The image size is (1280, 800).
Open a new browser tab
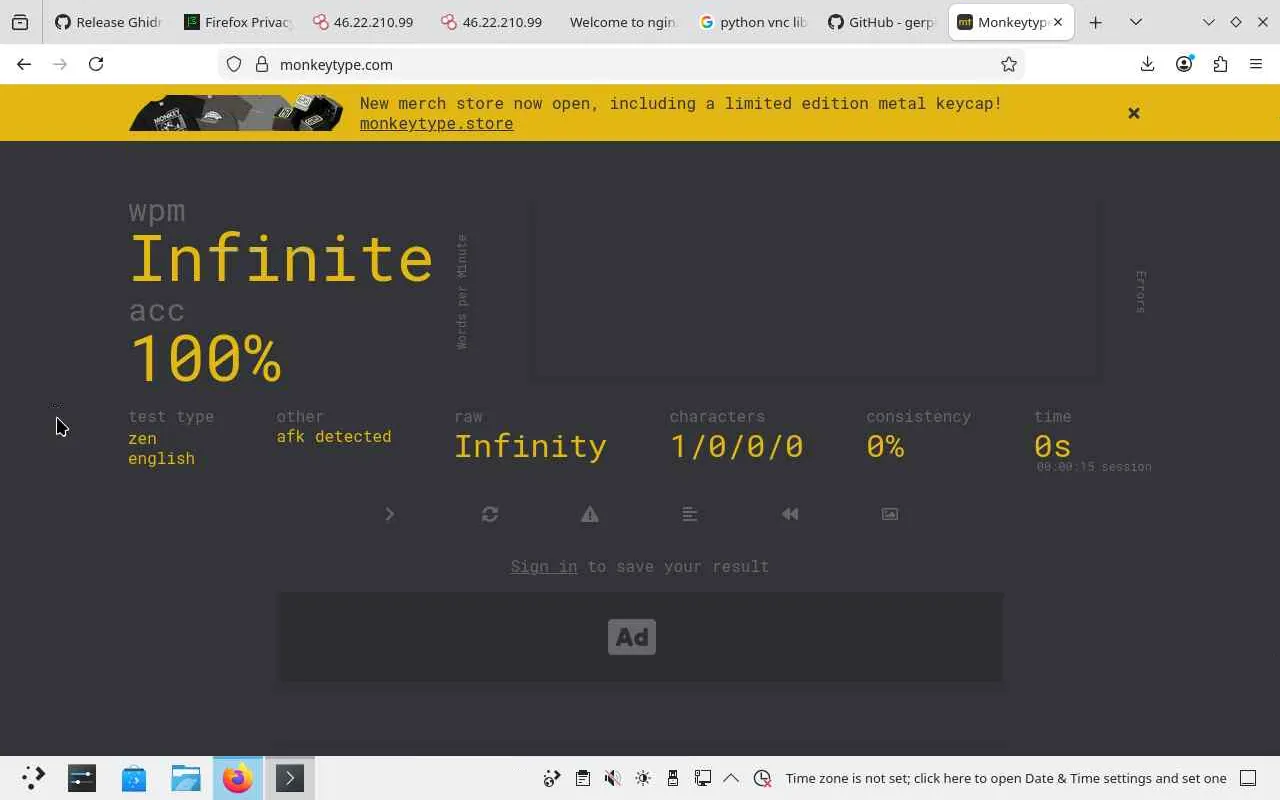tap(1096, 22)
